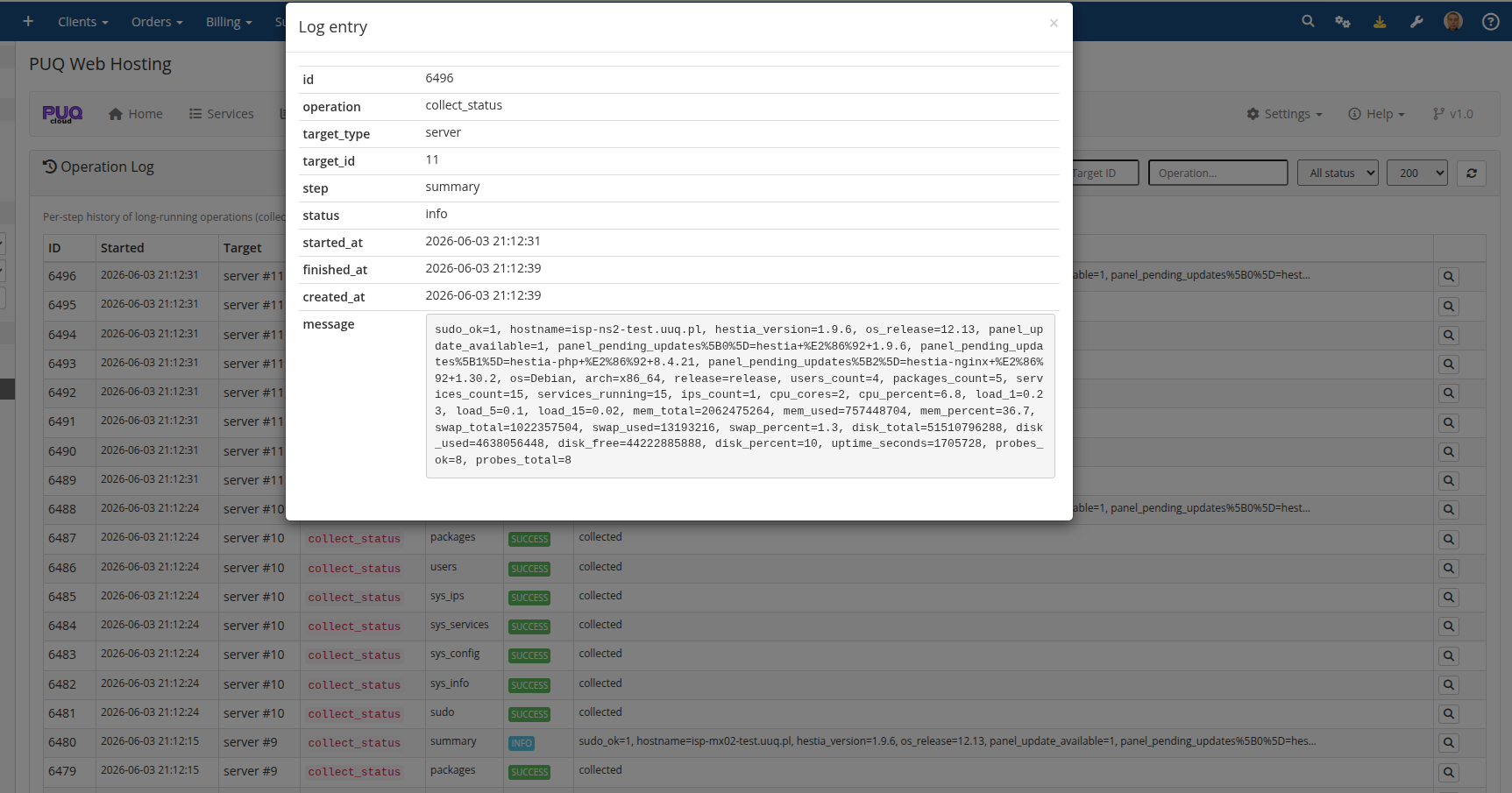Open the 200 rows-per-page dropdown
The width and height of the screenshot is (1512, 793).
tap(1416, 173)
